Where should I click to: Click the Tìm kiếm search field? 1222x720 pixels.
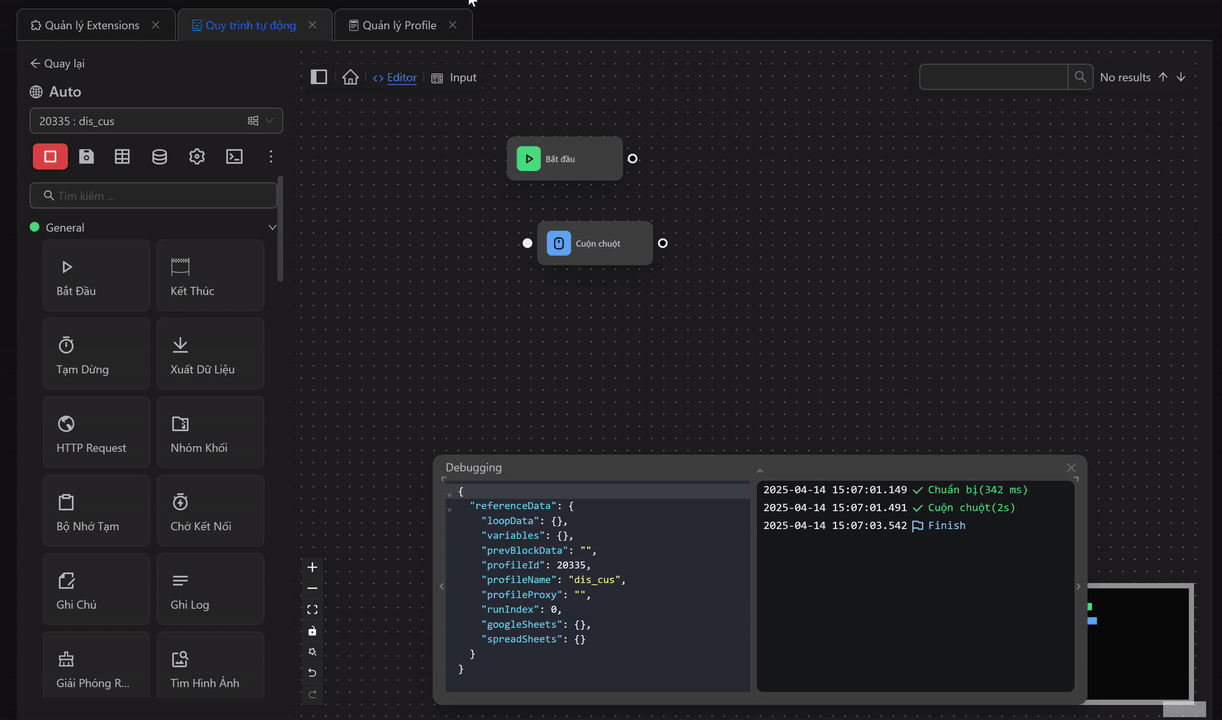click(160, 196)
